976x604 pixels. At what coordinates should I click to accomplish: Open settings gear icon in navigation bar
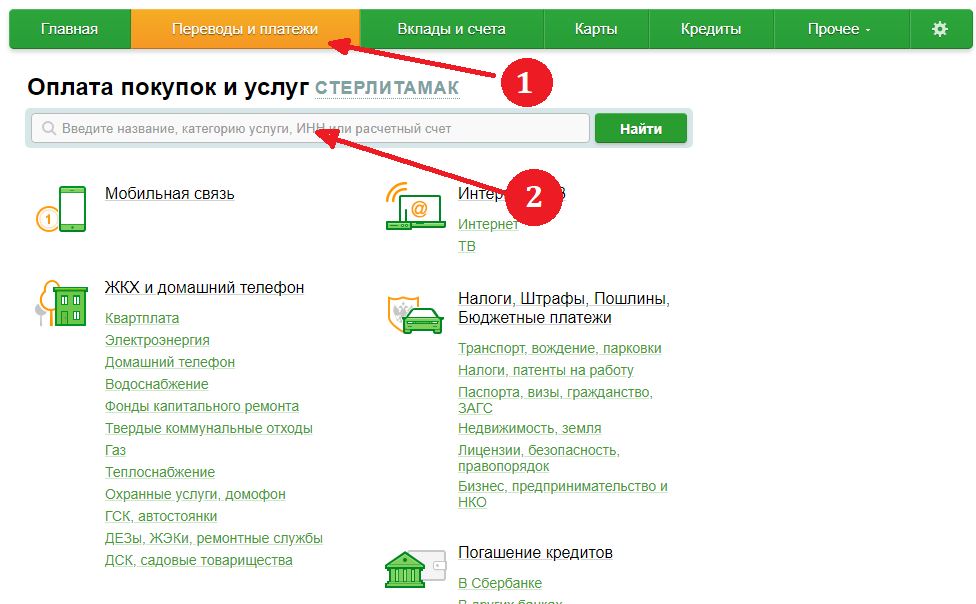[x=939, y=29]
